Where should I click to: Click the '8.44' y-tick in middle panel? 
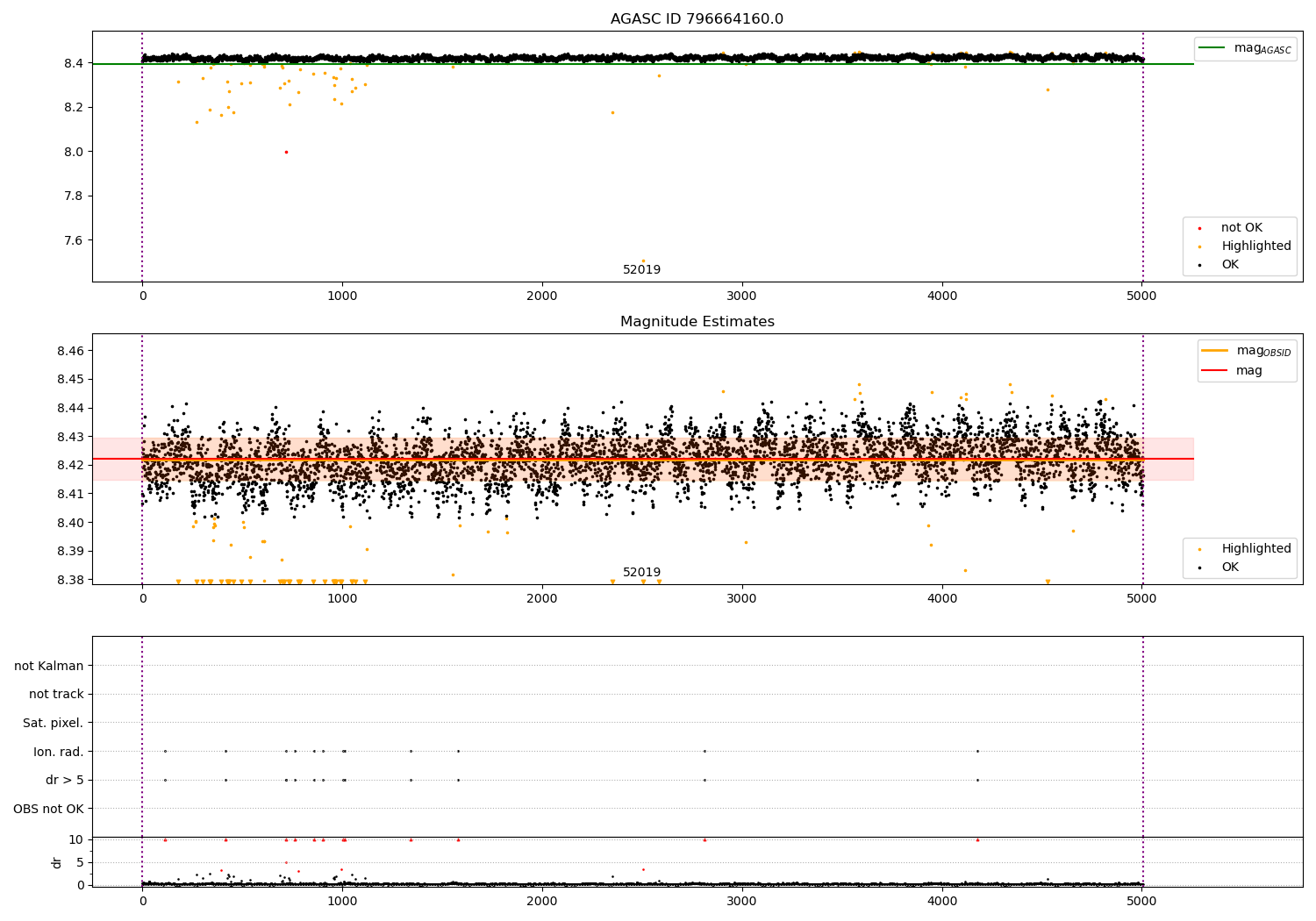[x=69, y=408]
